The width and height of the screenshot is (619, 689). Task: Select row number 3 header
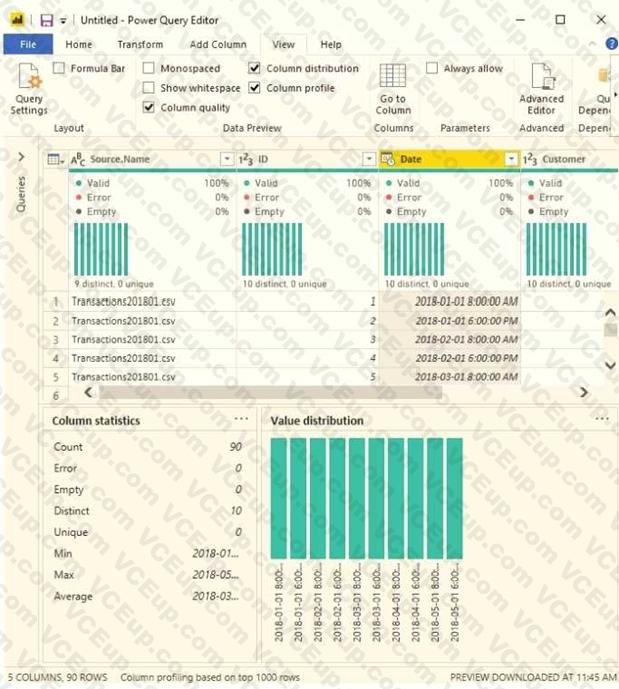56,340
